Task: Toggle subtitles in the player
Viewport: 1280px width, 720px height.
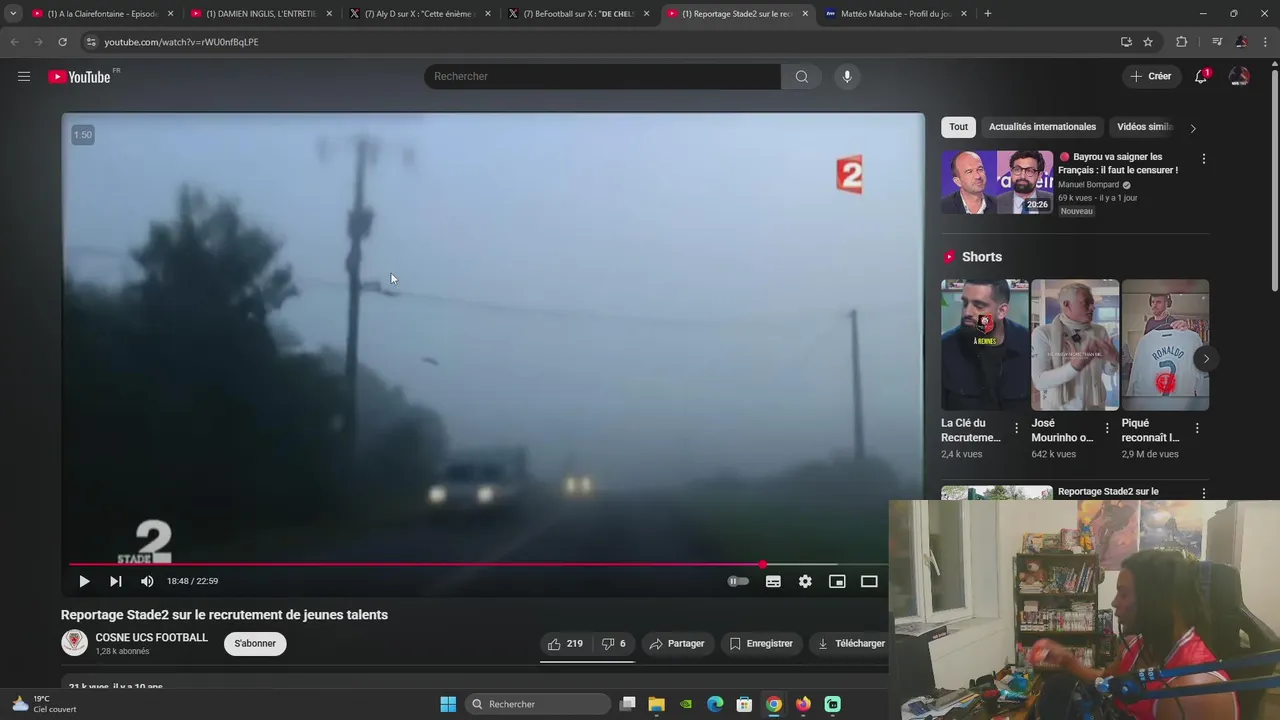Action: tap(773, 581)
